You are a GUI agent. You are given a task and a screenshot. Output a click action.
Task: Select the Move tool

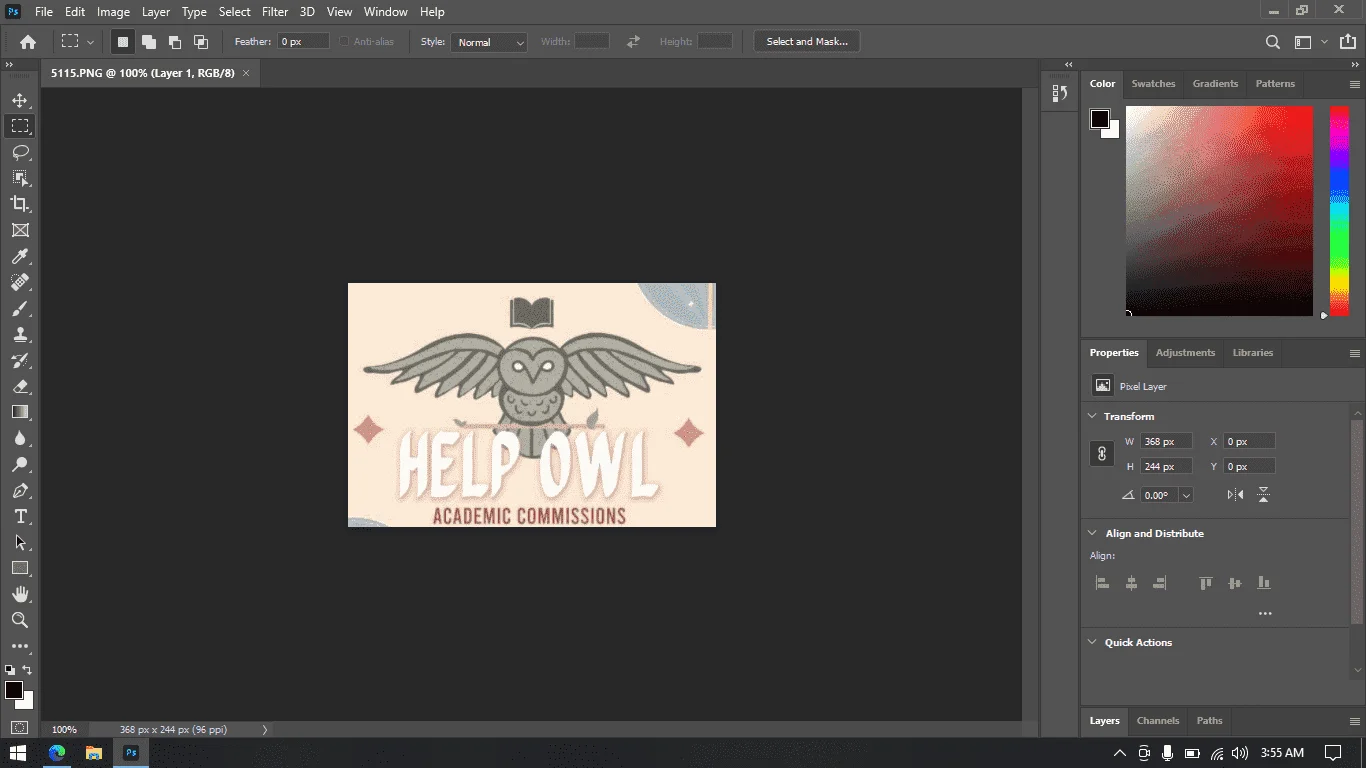point(20,100)
